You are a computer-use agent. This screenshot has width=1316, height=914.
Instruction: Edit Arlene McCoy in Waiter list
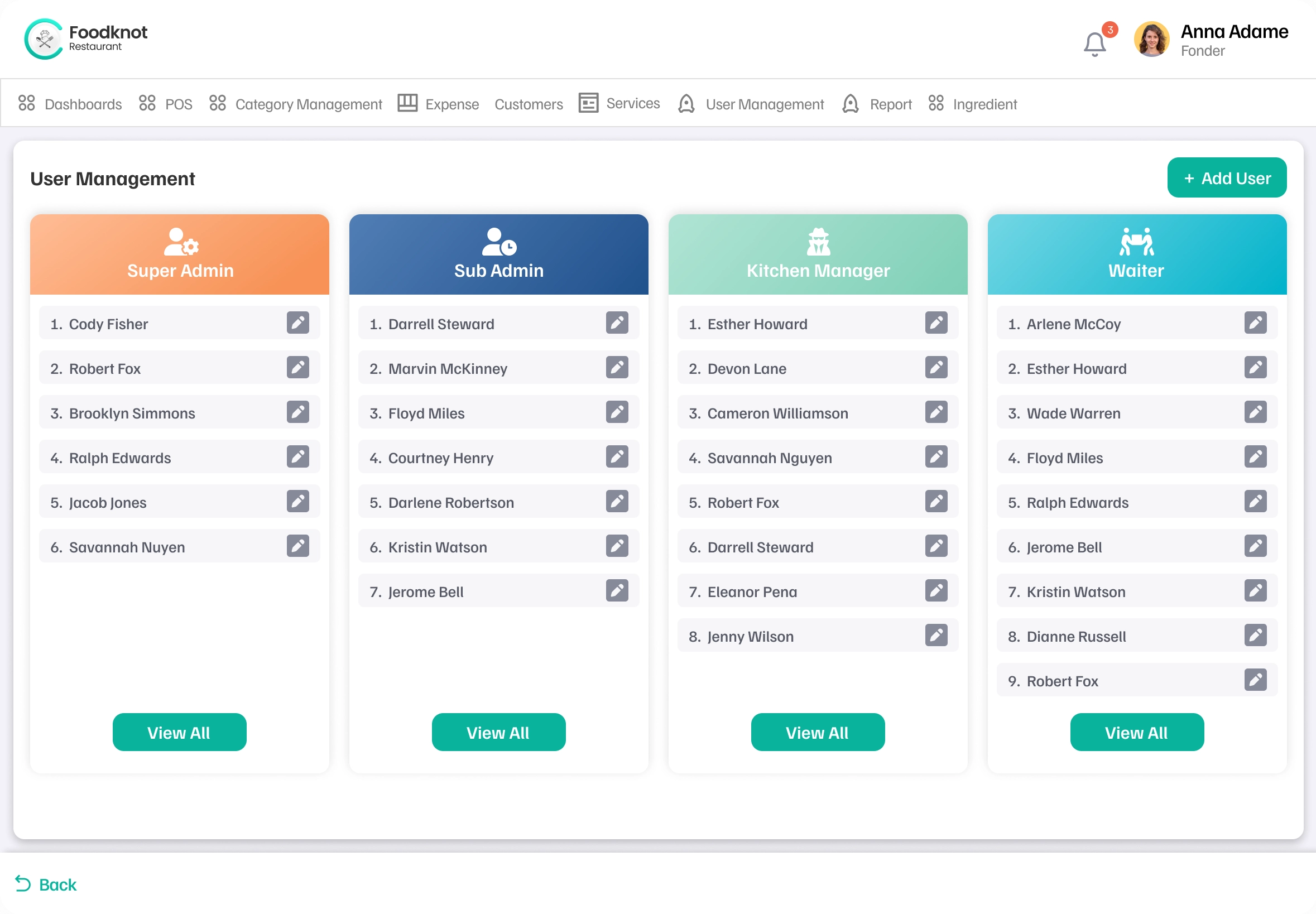pyautogui.click(x=1255, y=323)
